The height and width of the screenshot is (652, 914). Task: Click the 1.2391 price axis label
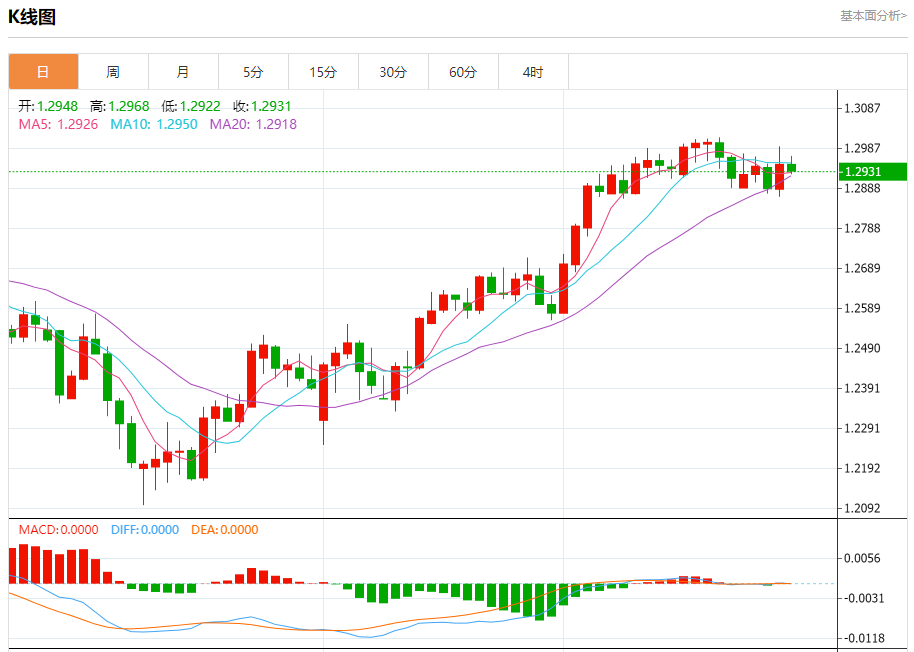pos(862,388)
